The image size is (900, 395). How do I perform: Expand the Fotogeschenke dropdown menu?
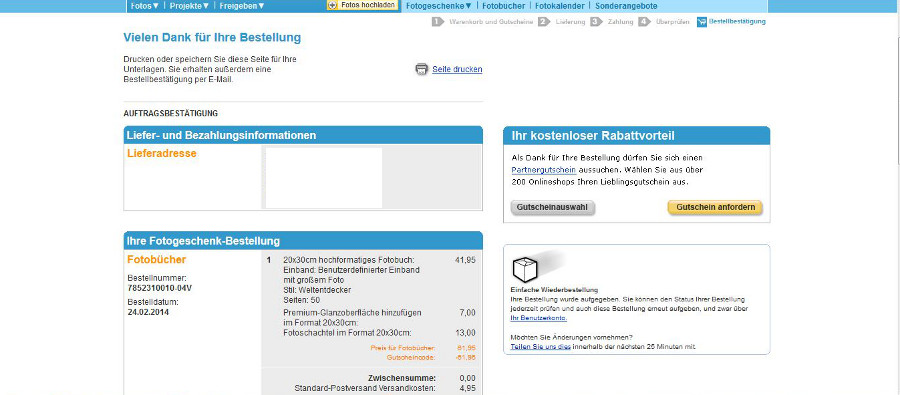pos(439,6)
